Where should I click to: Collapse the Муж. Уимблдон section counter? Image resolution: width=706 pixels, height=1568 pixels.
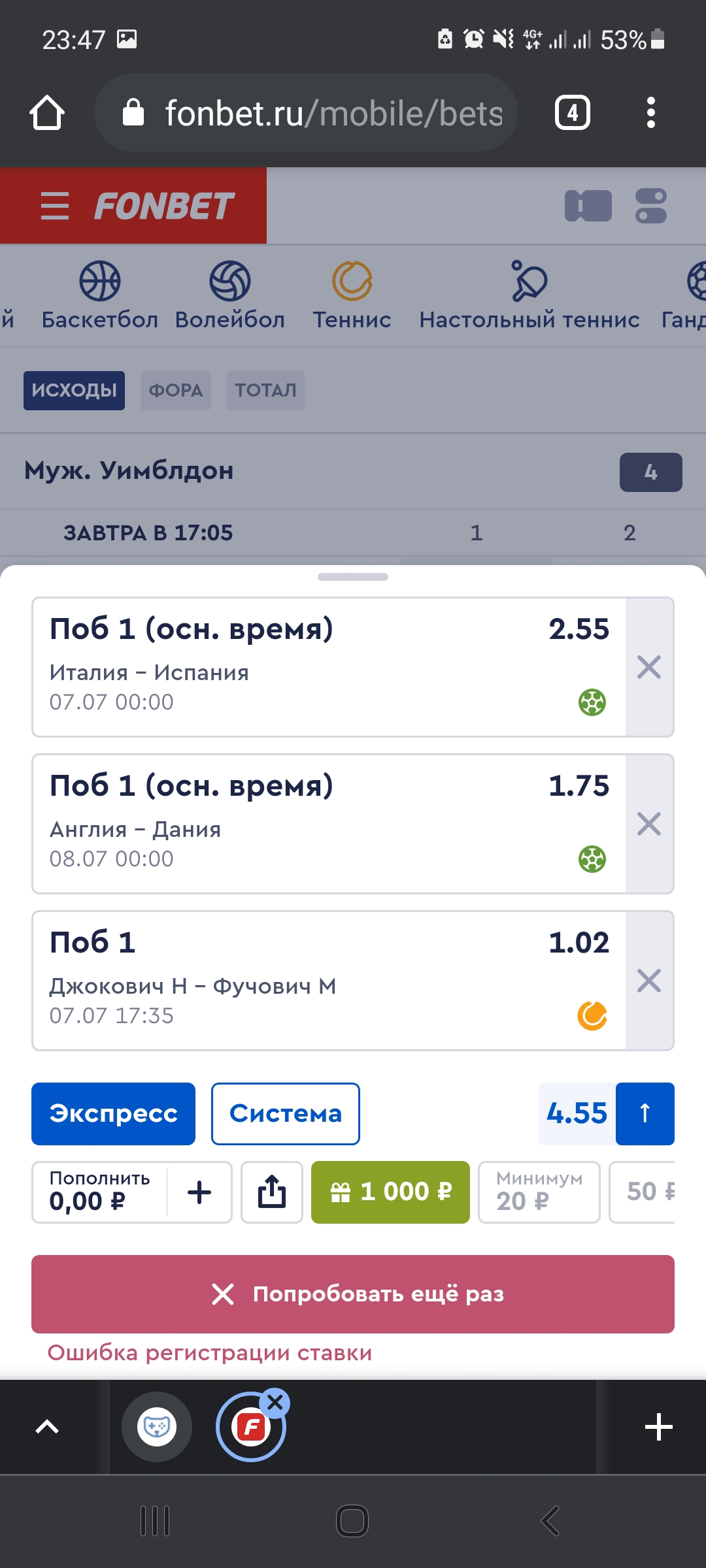point(651,472)
